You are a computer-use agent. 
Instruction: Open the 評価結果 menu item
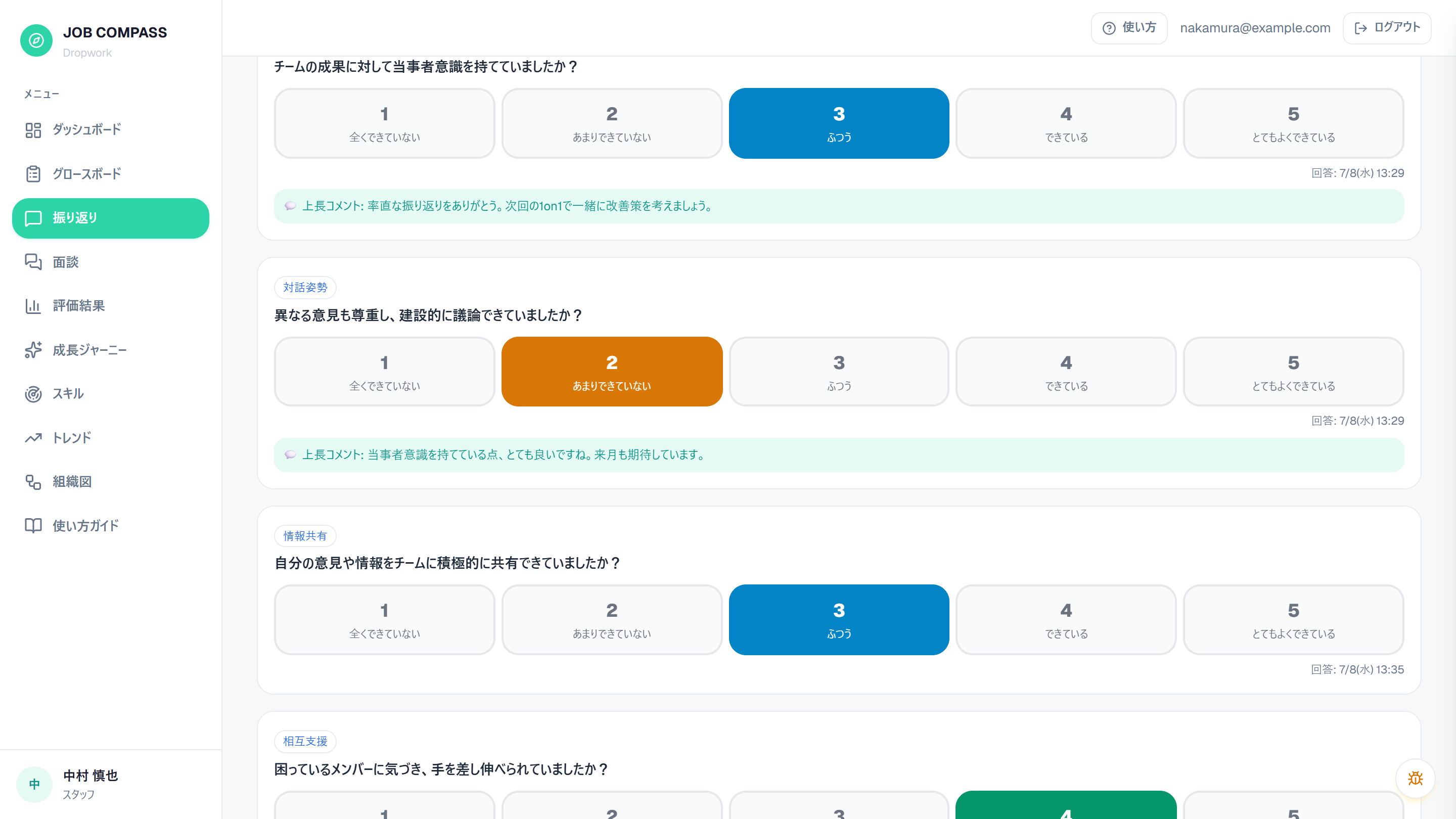pos(111,306)
